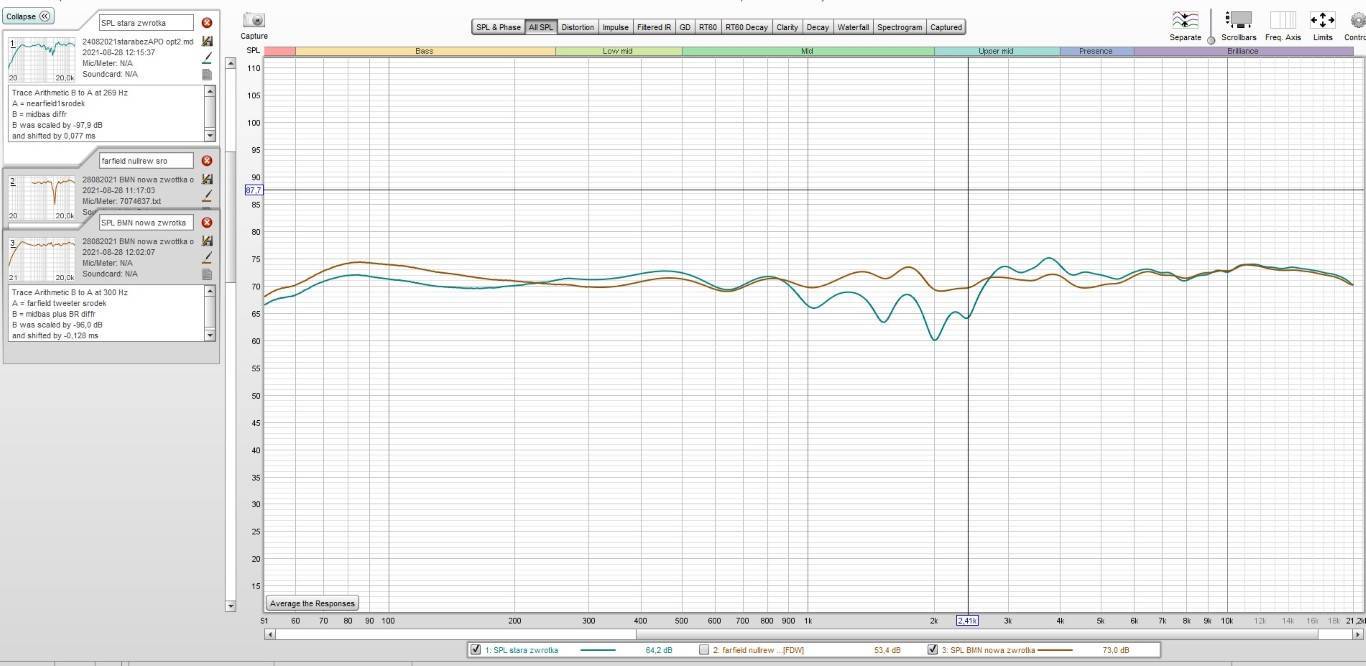Switch to the SPL & Phase tab

click(498, 27)
